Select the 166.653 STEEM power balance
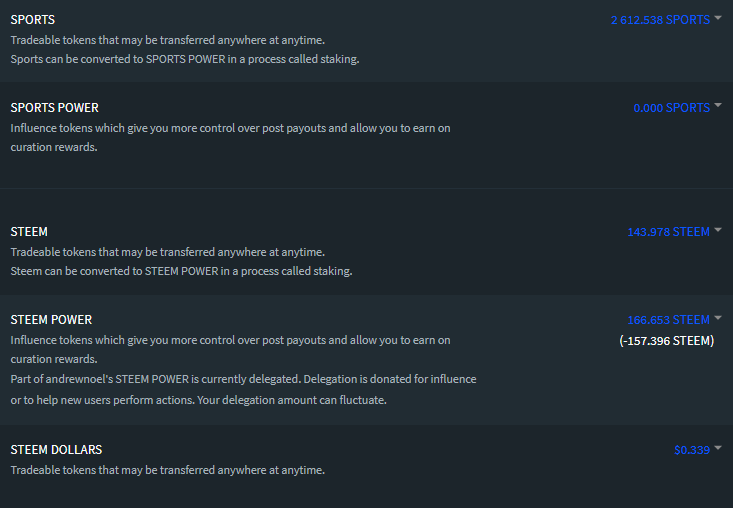 (668, 320)
